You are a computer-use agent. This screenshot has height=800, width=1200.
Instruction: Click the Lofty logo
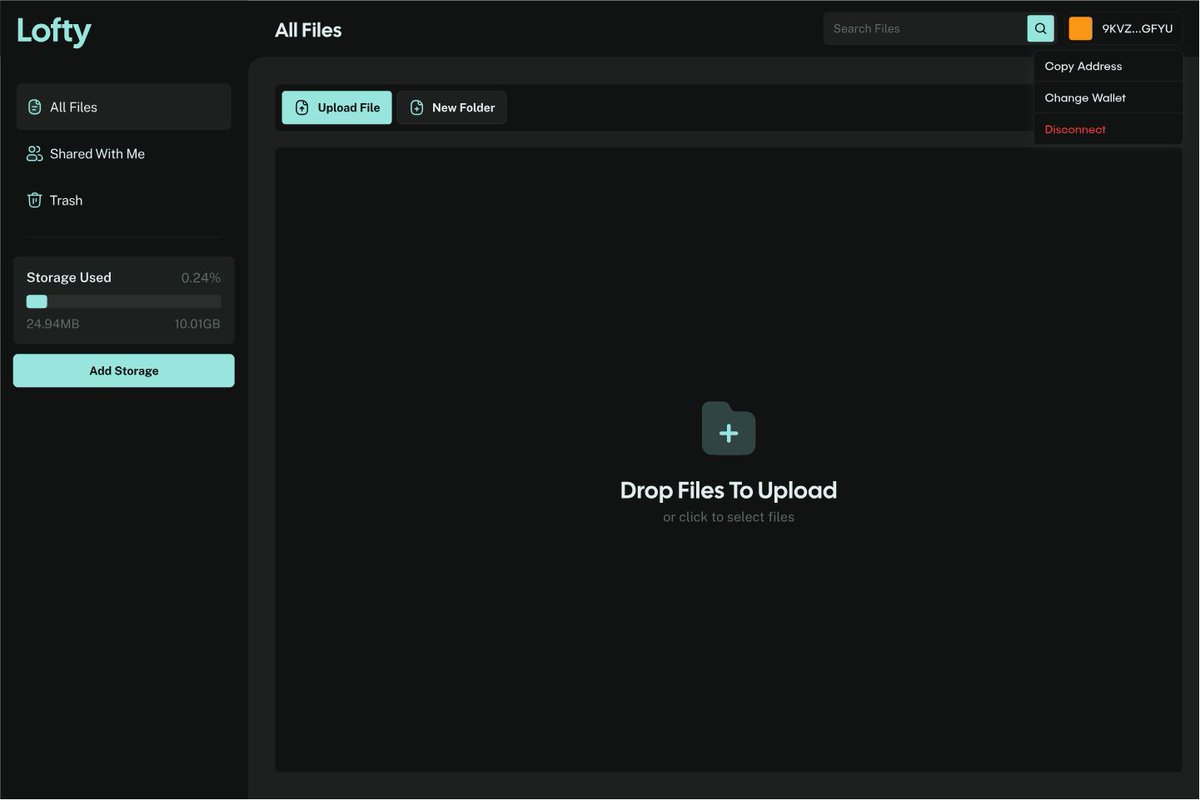point(54,31)
